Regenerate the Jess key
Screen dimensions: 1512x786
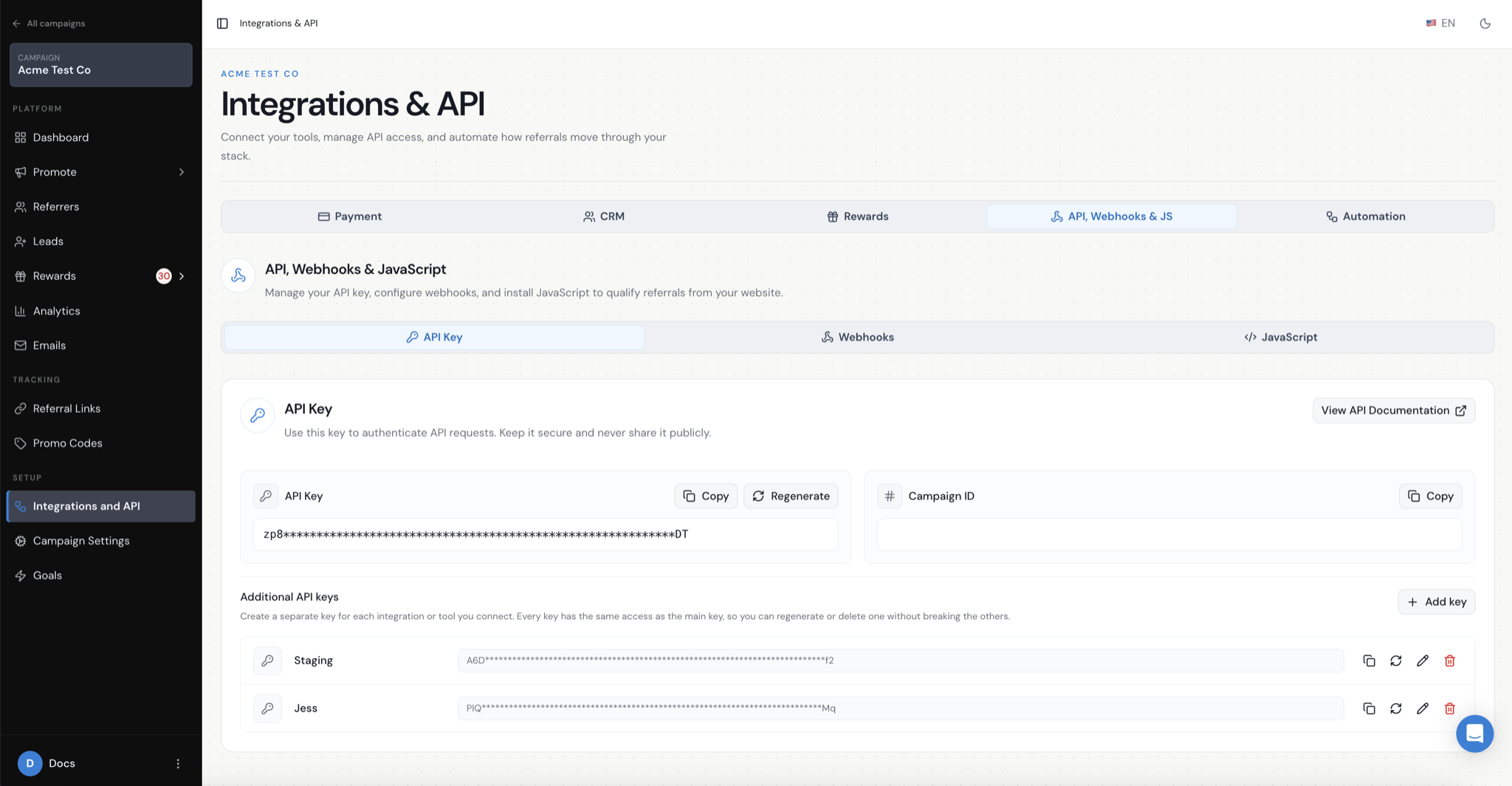[1395, 708]
